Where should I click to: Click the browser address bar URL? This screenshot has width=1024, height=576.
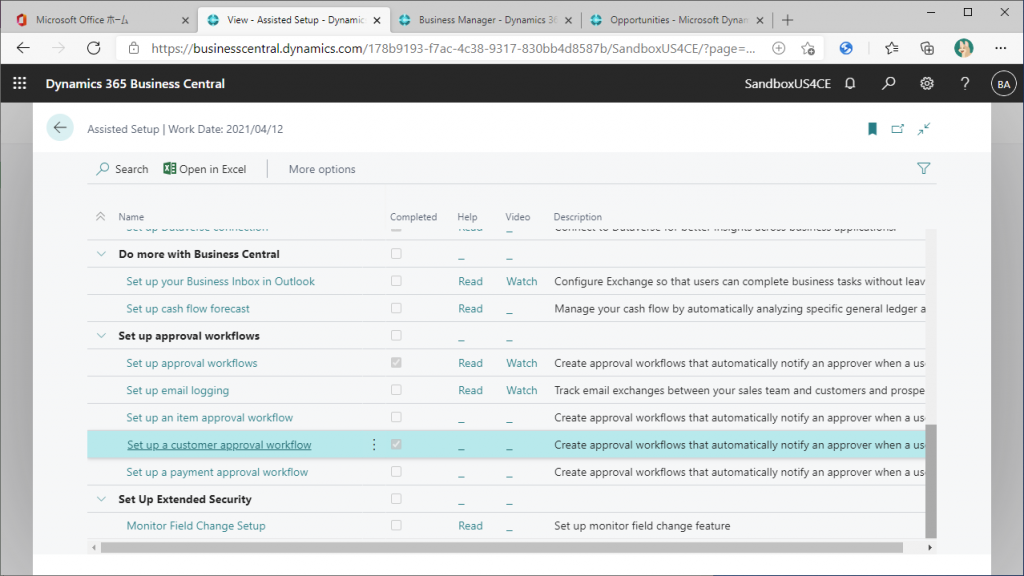pos(453,48)
